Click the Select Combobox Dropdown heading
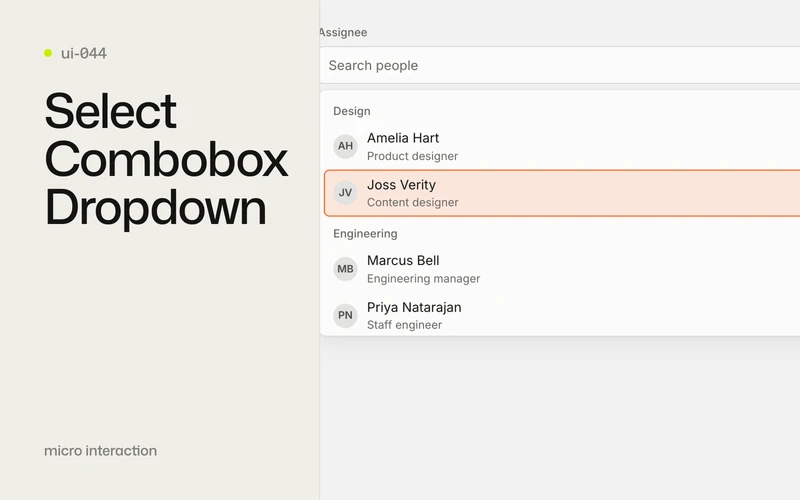 click(166, 159)
